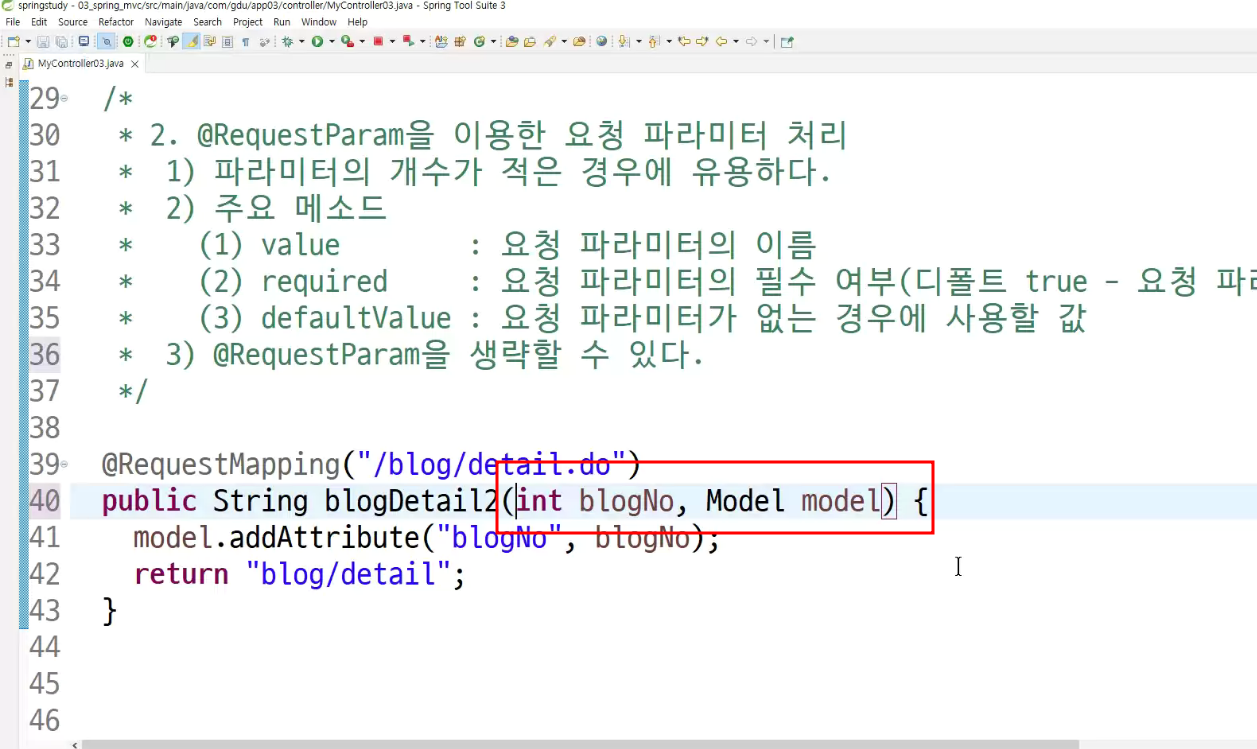Click line number 36 in gutter
This screenshot has height=749, width=1257.
45,355
